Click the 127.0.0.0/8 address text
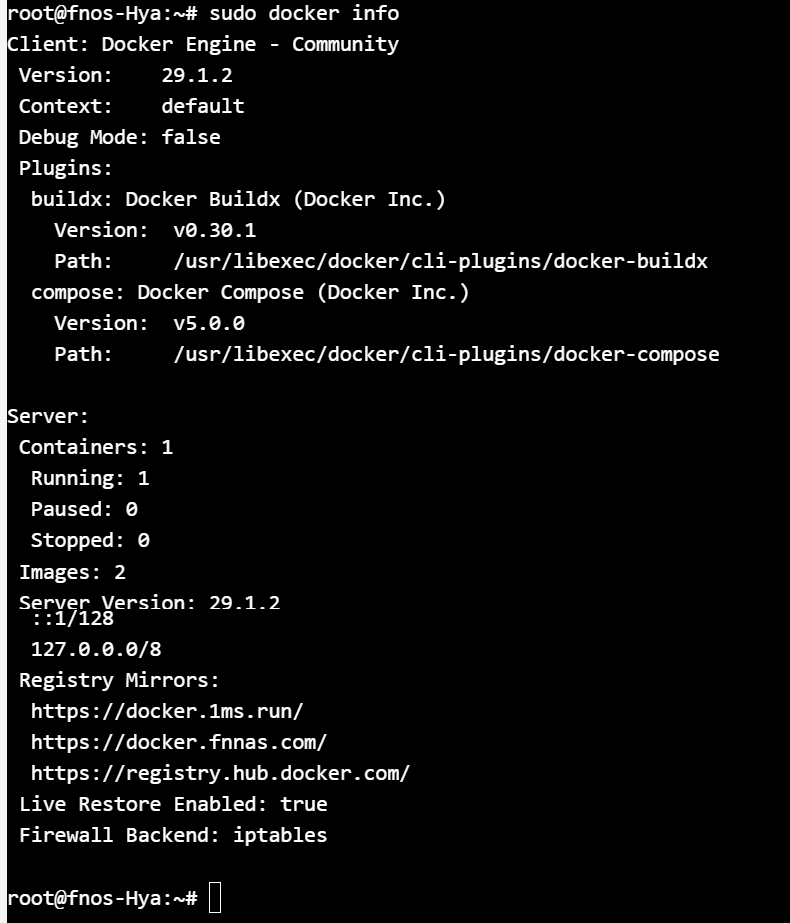The width and height of the screenshot is (790, 923). coord(96,649)
